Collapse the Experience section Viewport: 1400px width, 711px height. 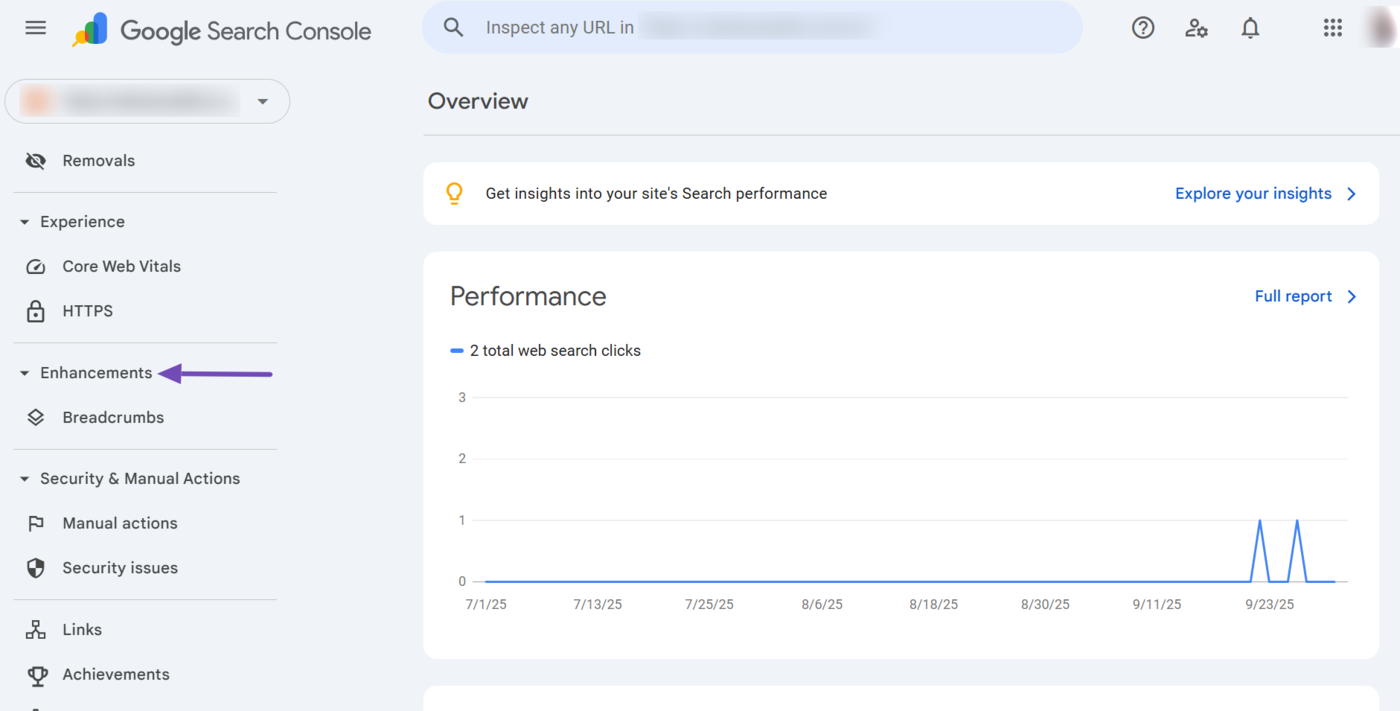[x=25, y=222]
